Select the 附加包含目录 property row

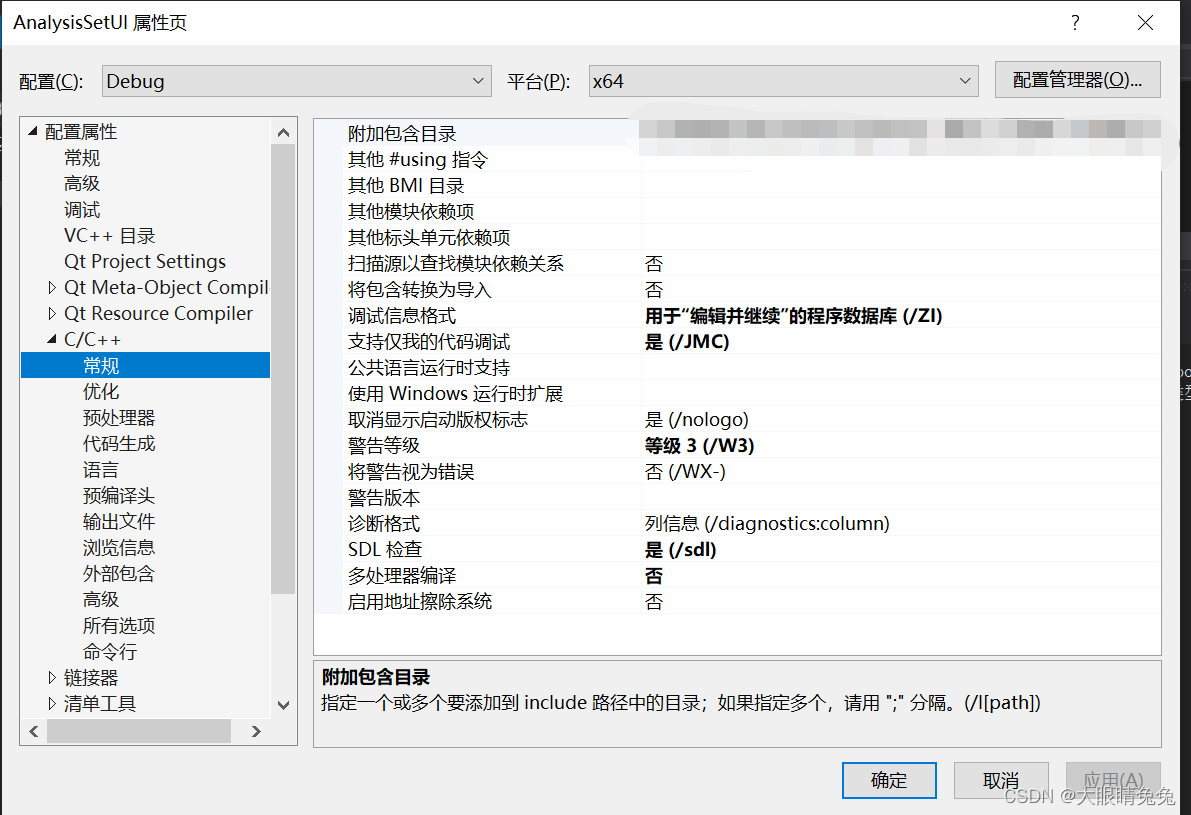coord(737,134)
